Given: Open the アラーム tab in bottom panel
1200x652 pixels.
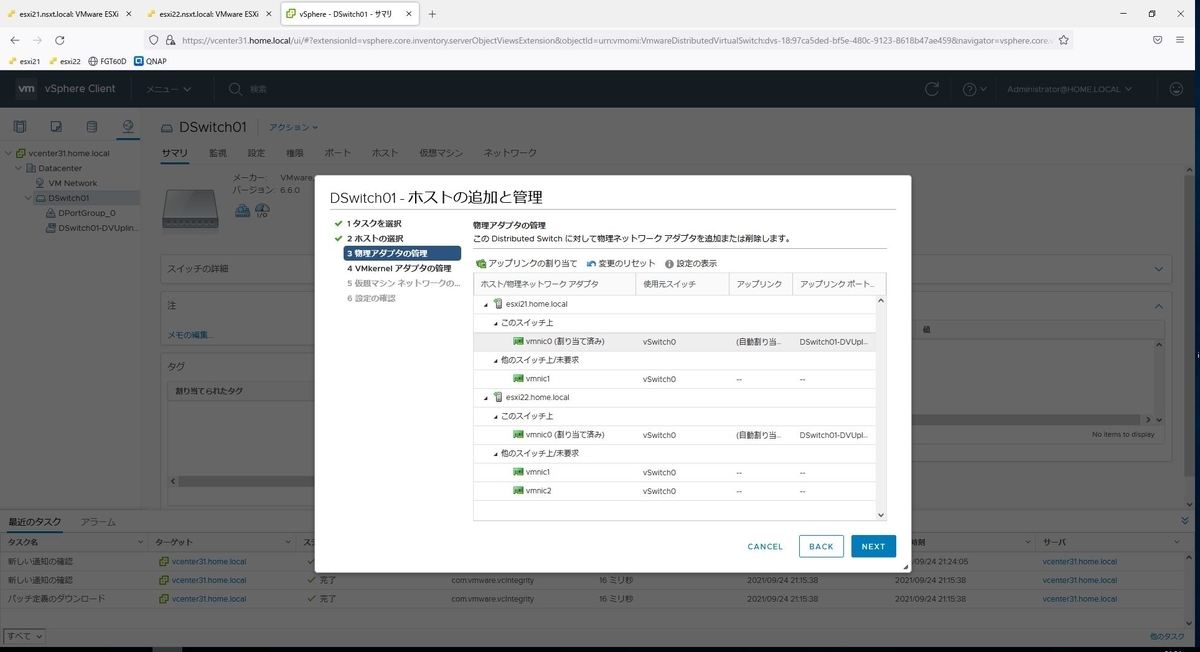Looking at the screenshot, I should click(x=98, y=522).
